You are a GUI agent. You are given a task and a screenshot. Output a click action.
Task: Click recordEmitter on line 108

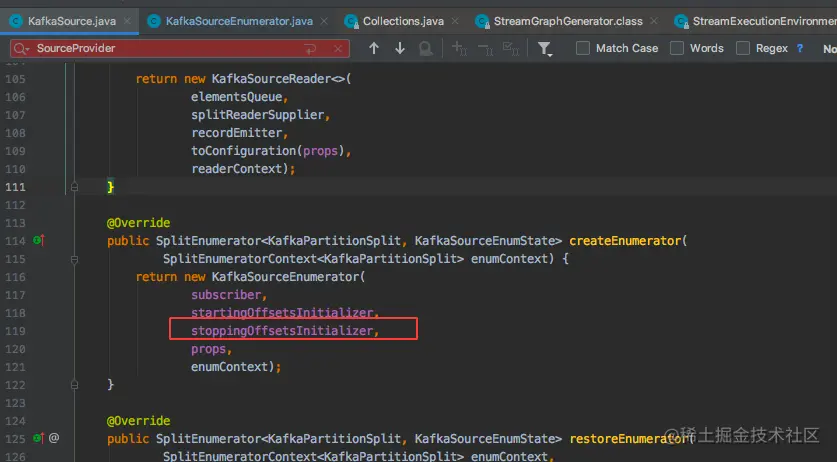click(x=236, y=133)
